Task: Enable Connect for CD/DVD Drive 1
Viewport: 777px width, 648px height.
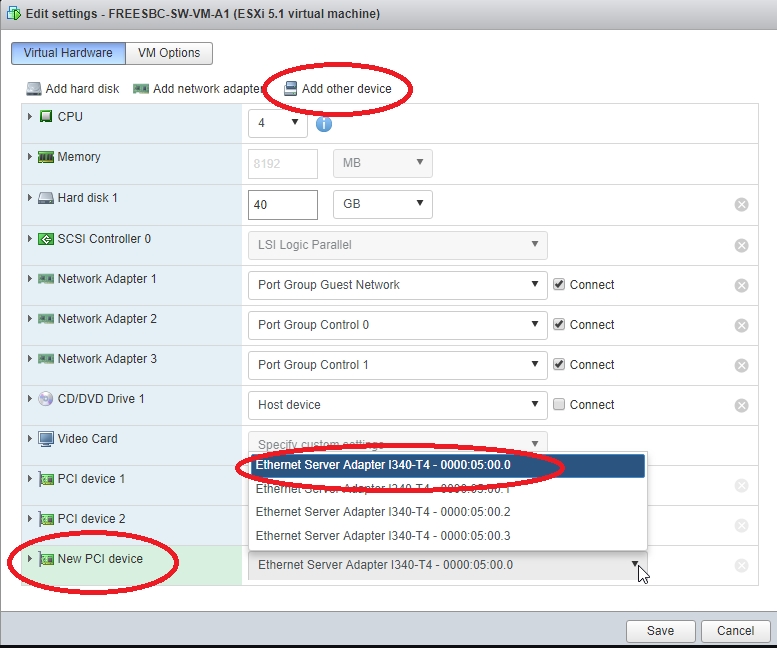Action: [560, 405]
